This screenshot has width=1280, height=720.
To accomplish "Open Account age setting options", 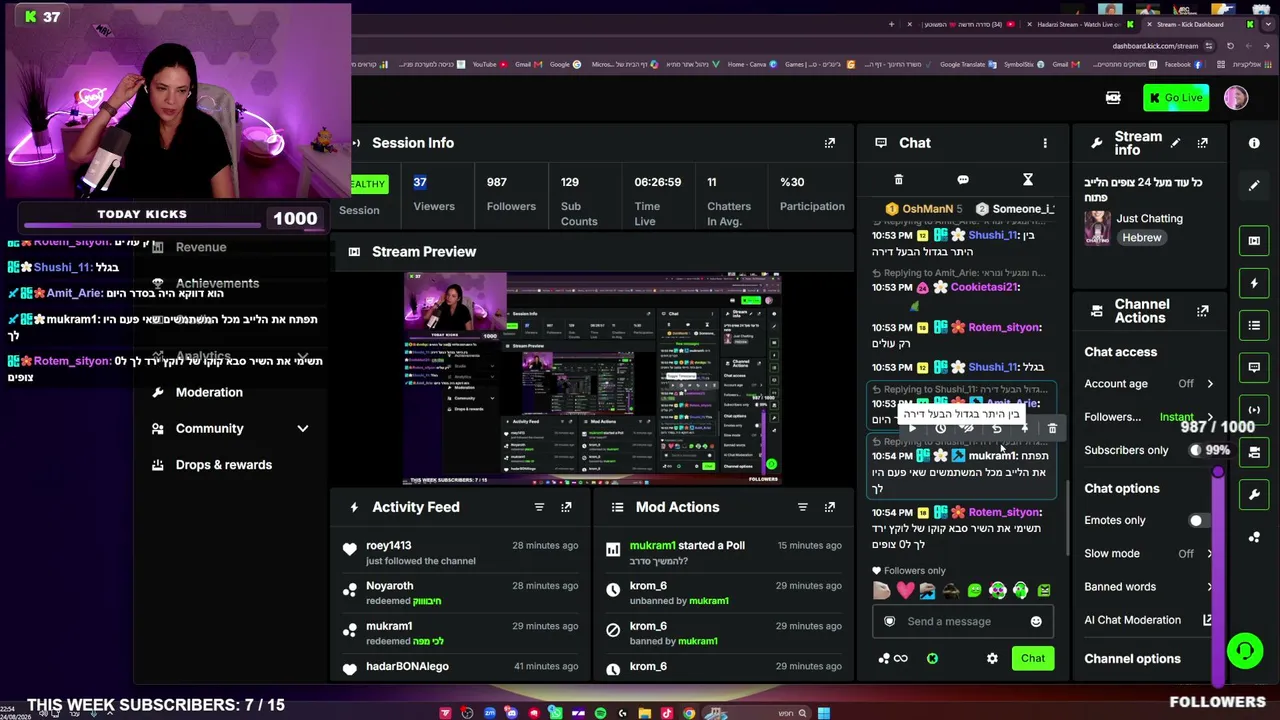I will [x=1210, y=384].
